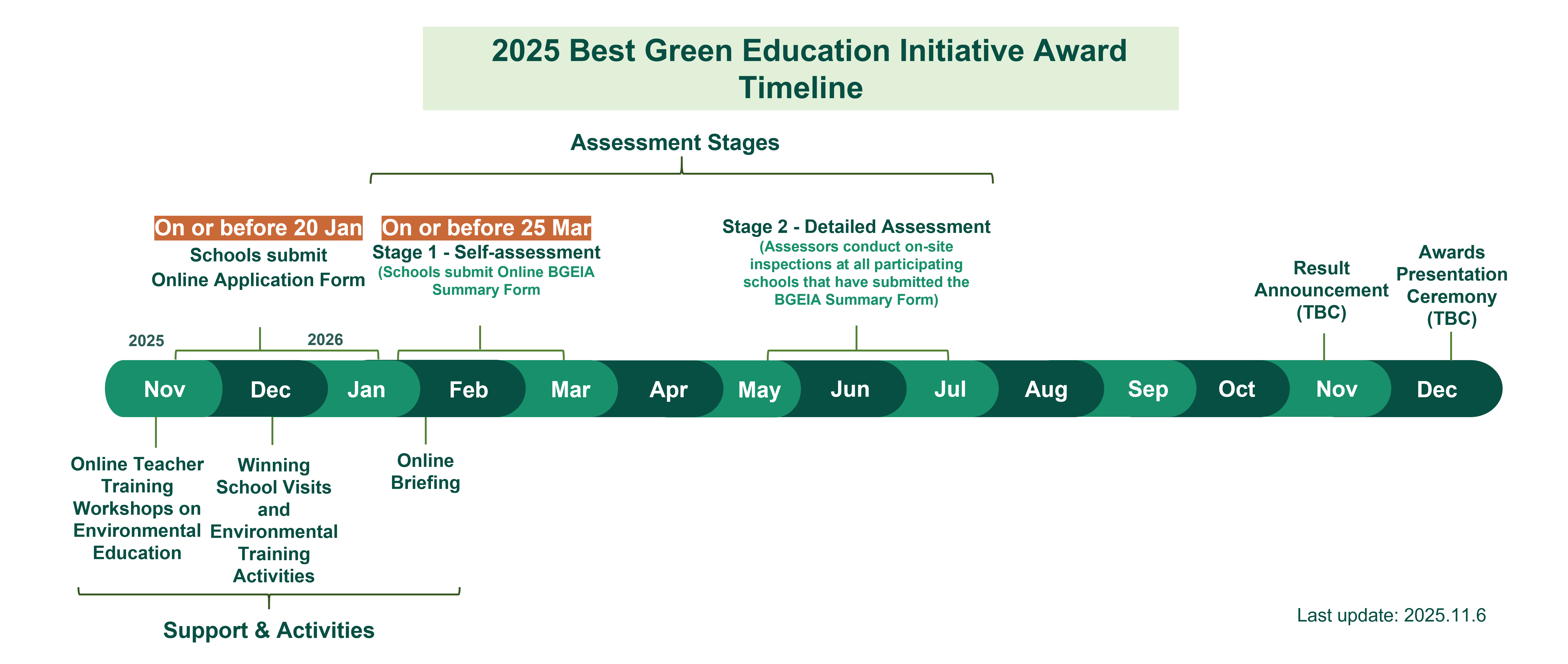Image resolution: width=1568 pixels, height=664 pixels.
Task: Click the Online Briefing label
Action: pyautogui.click(x=425, y=472)
